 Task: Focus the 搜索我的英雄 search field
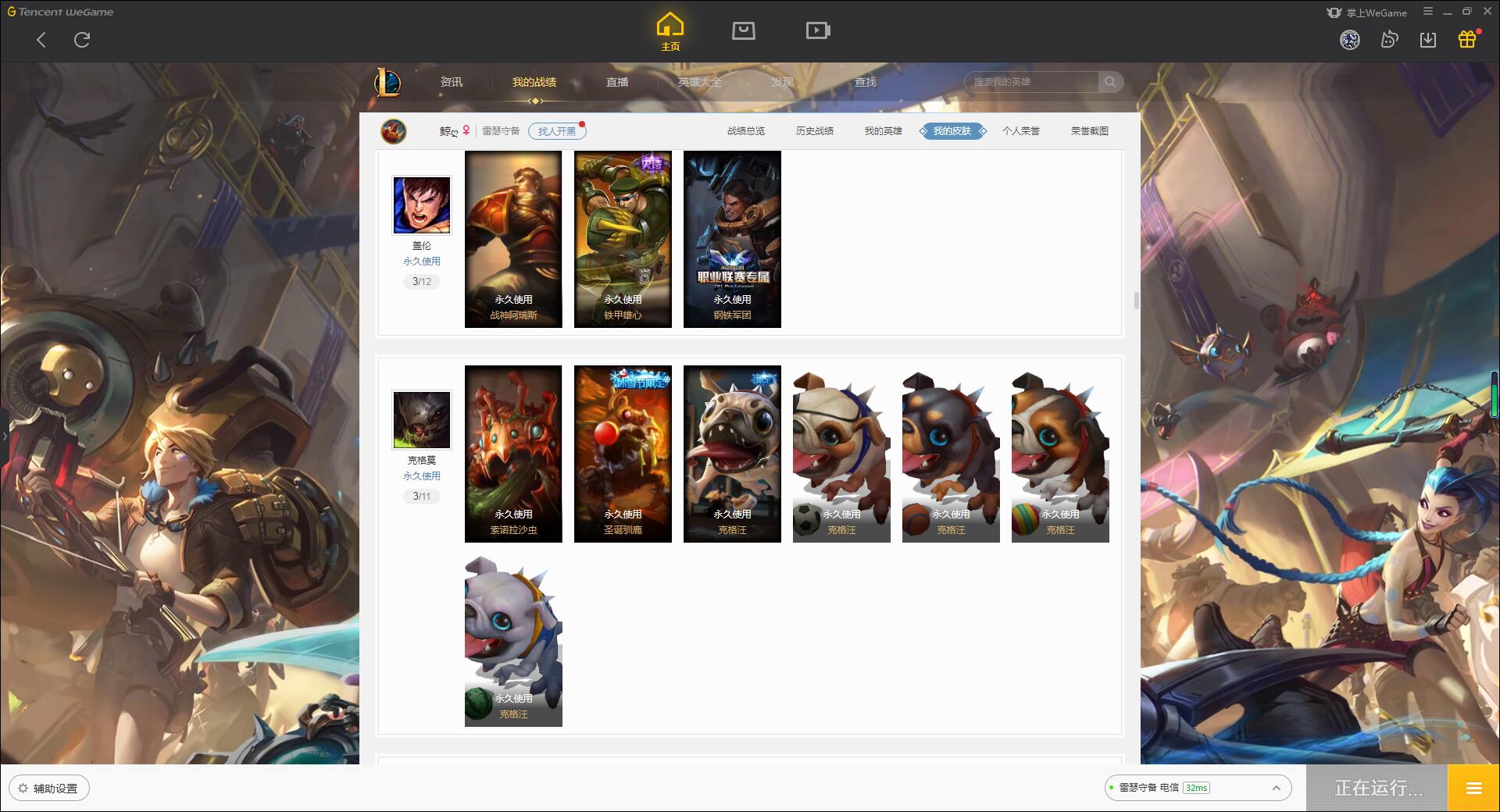tap(1031, 82)
